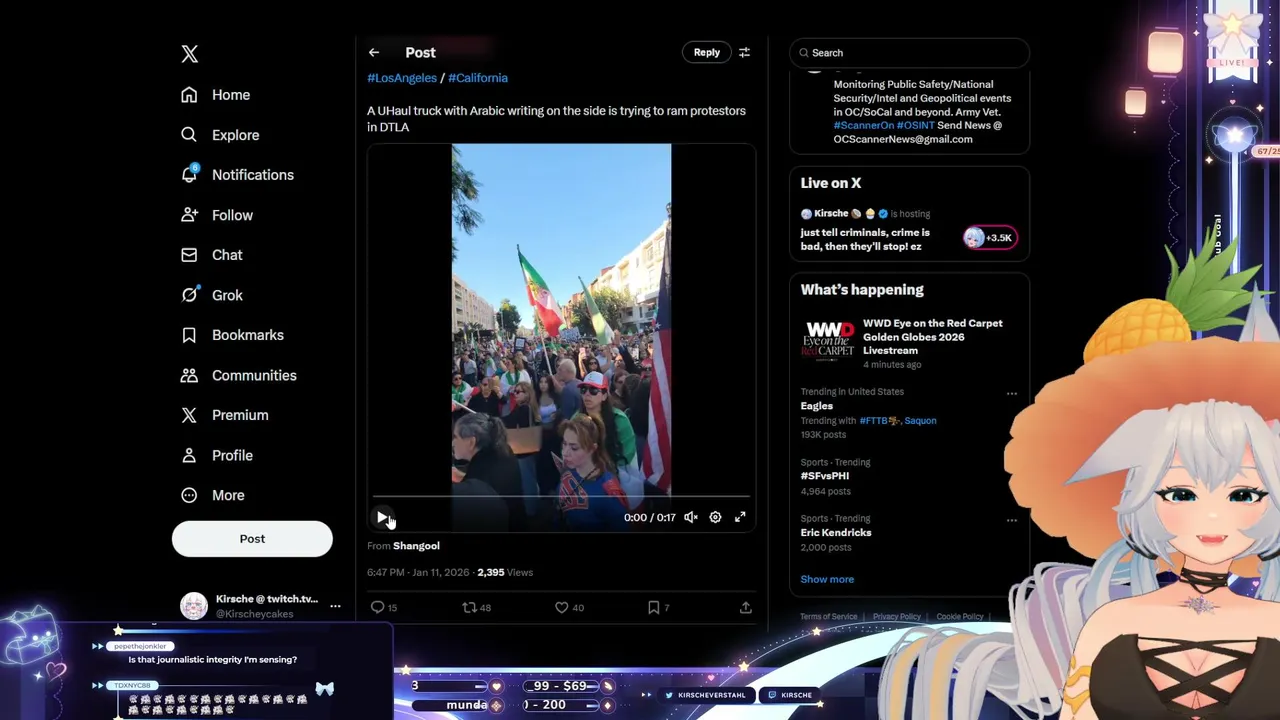Click the Follow person icon

coord(189,215)
